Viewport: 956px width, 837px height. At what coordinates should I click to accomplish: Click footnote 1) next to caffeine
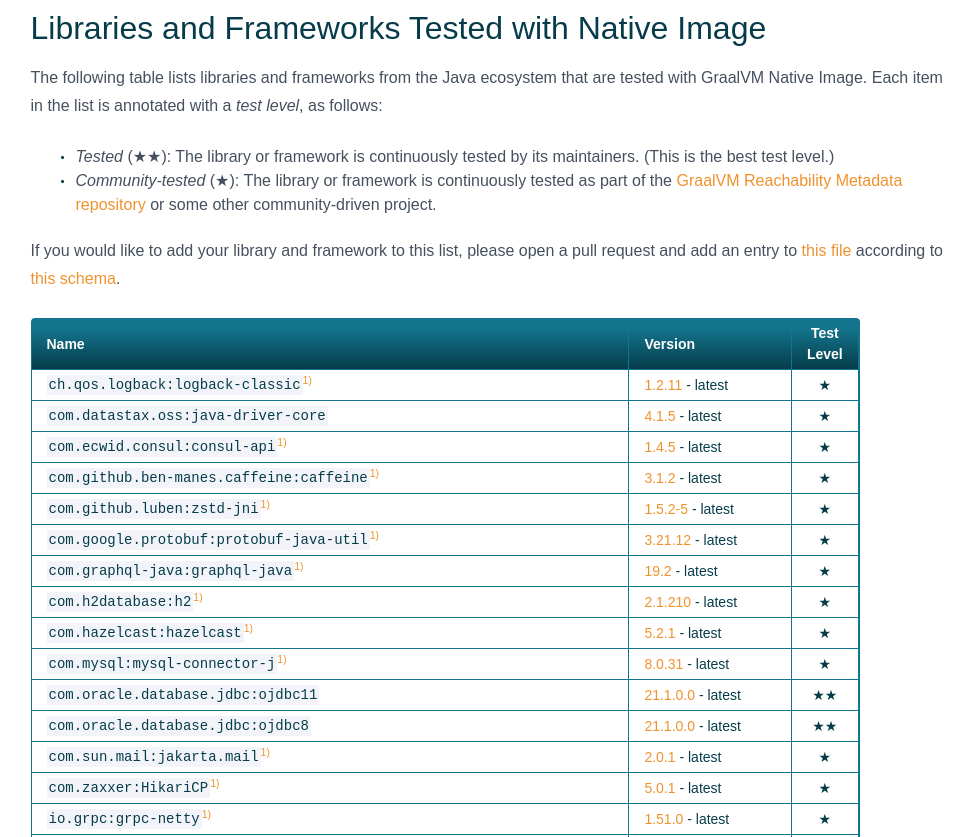tap(374, 474)
